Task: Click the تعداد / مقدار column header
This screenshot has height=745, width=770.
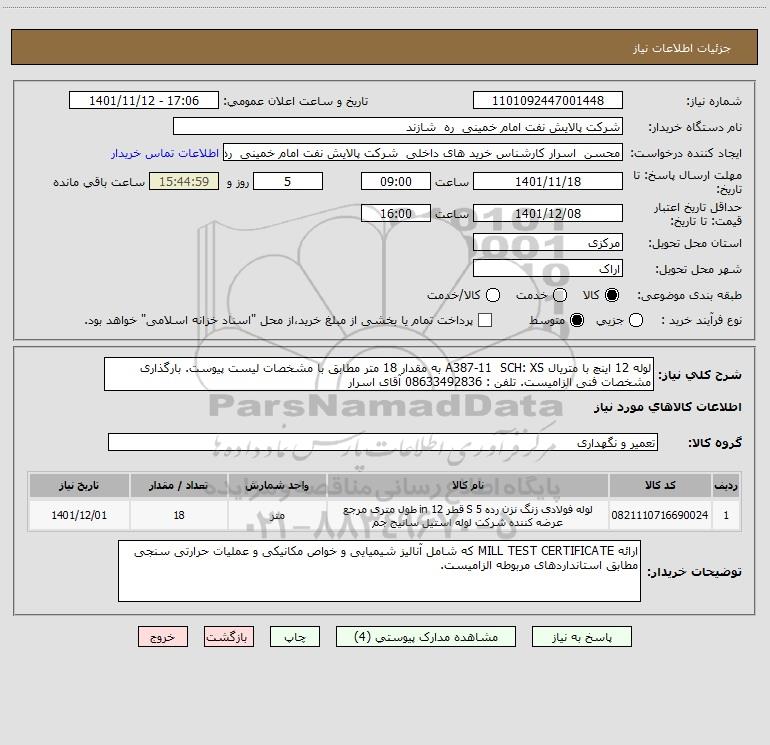Action: click(179, 485)
